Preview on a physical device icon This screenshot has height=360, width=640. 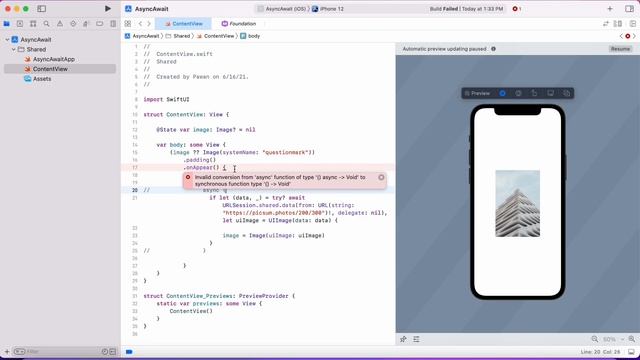tap(551, 93)
